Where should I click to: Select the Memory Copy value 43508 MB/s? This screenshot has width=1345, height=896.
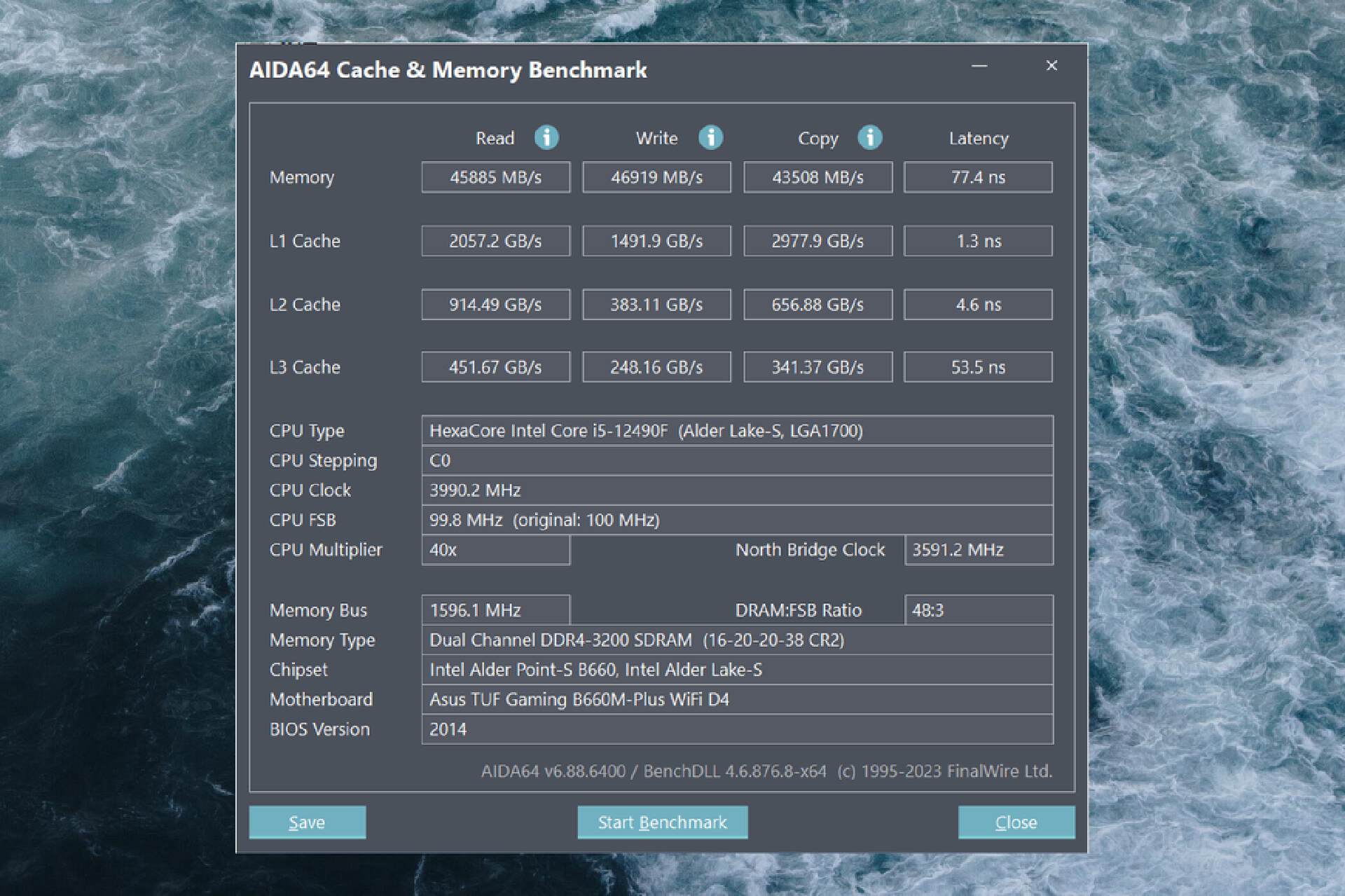pos(818,177)
